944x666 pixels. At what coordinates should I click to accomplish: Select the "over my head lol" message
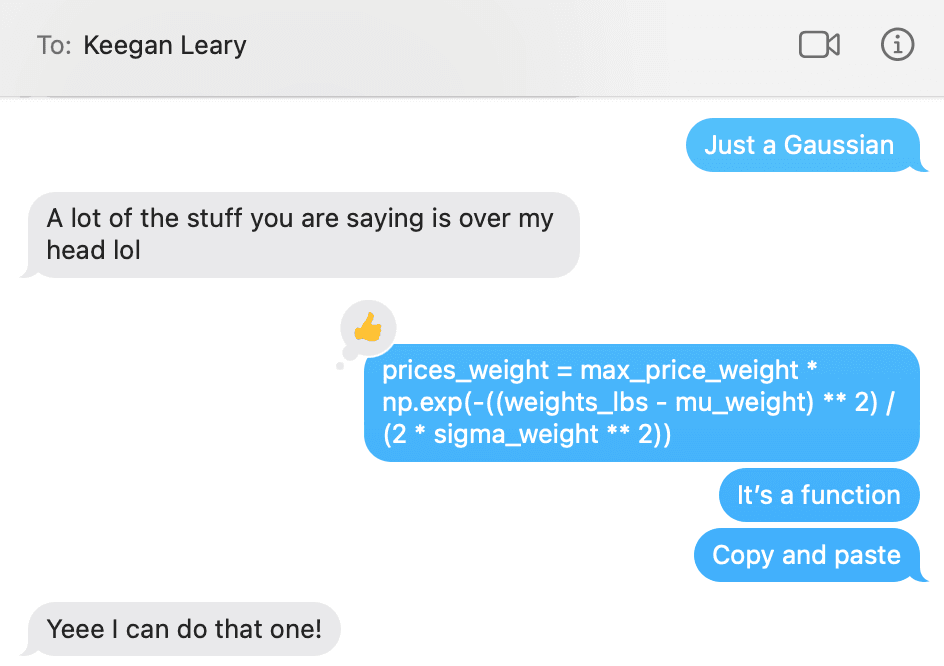[300, 235]
